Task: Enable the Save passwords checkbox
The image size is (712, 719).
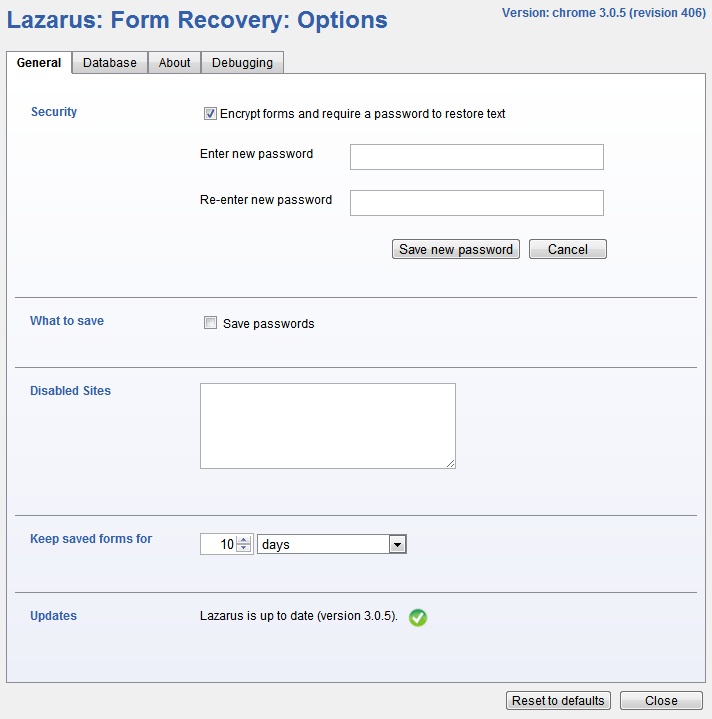Action: pos(210,323)
